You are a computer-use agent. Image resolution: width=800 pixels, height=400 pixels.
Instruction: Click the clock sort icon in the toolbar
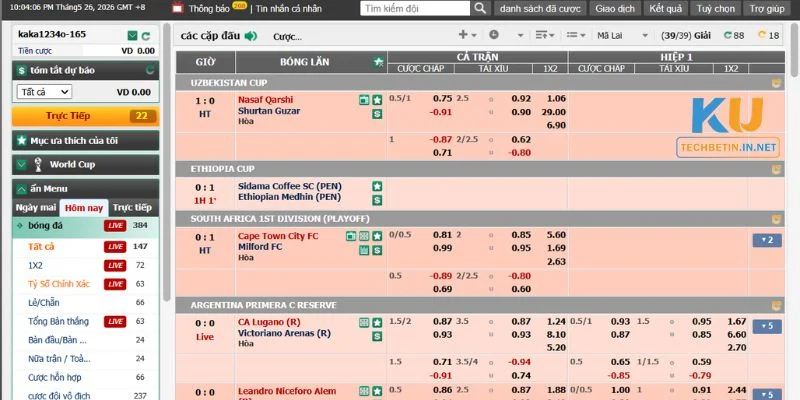[x=493, y=35]
